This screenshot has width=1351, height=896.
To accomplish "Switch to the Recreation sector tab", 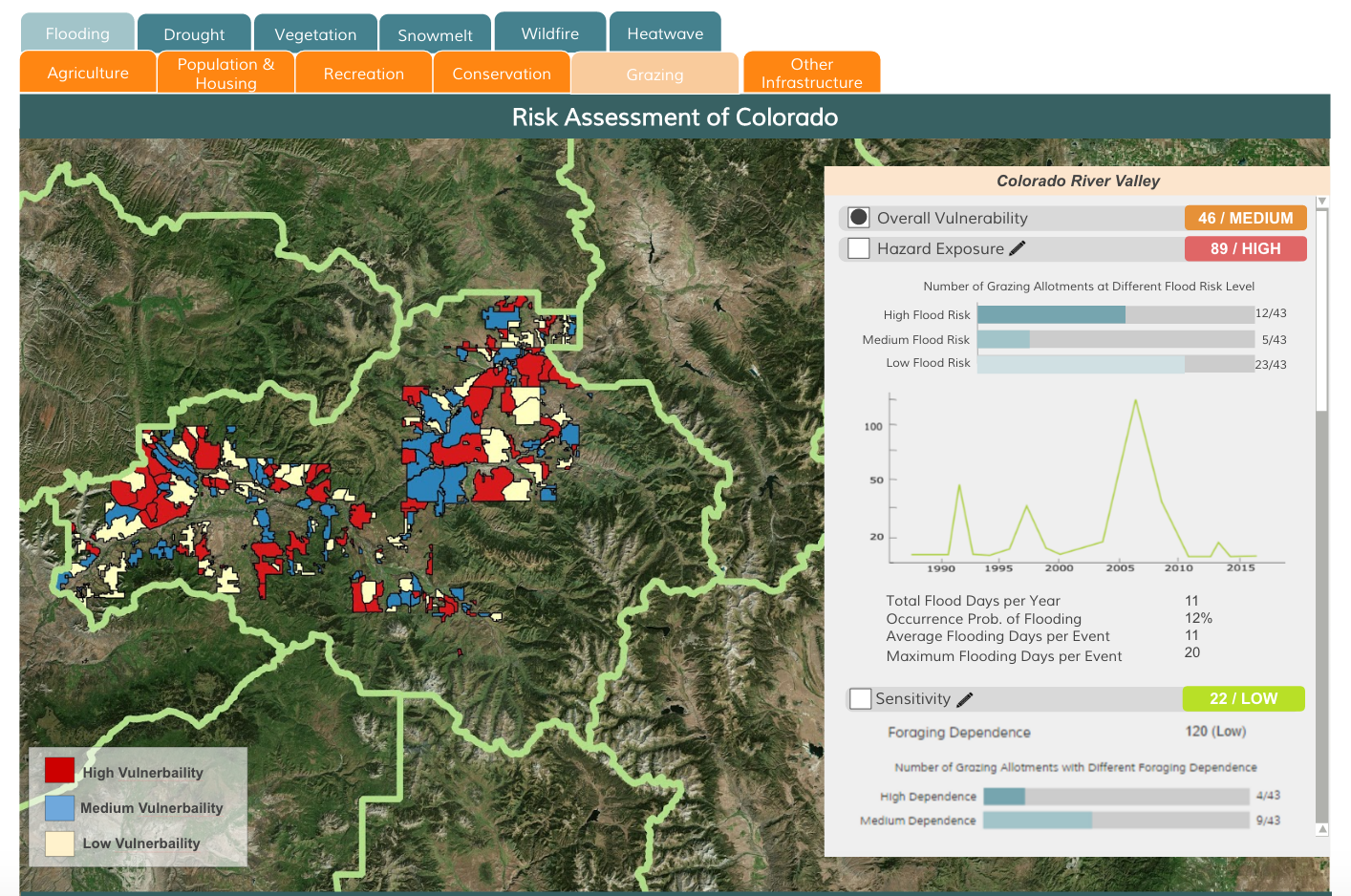I will [x=364, y=73].
